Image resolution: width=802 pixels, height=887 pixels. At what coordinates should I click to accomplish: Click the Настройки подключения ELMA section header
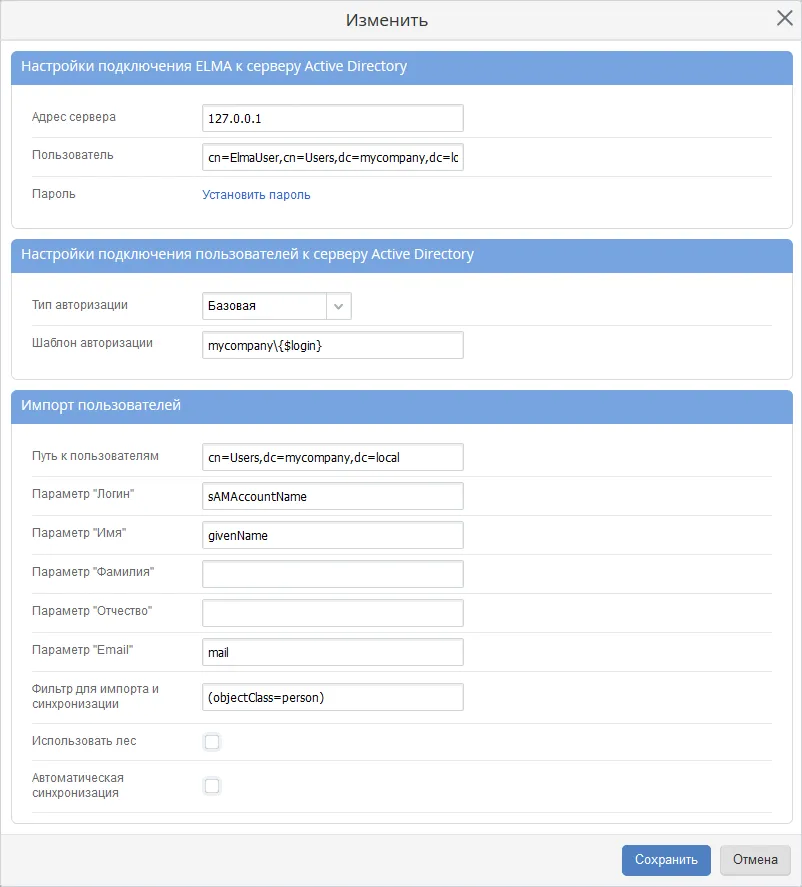pos(401,67)
